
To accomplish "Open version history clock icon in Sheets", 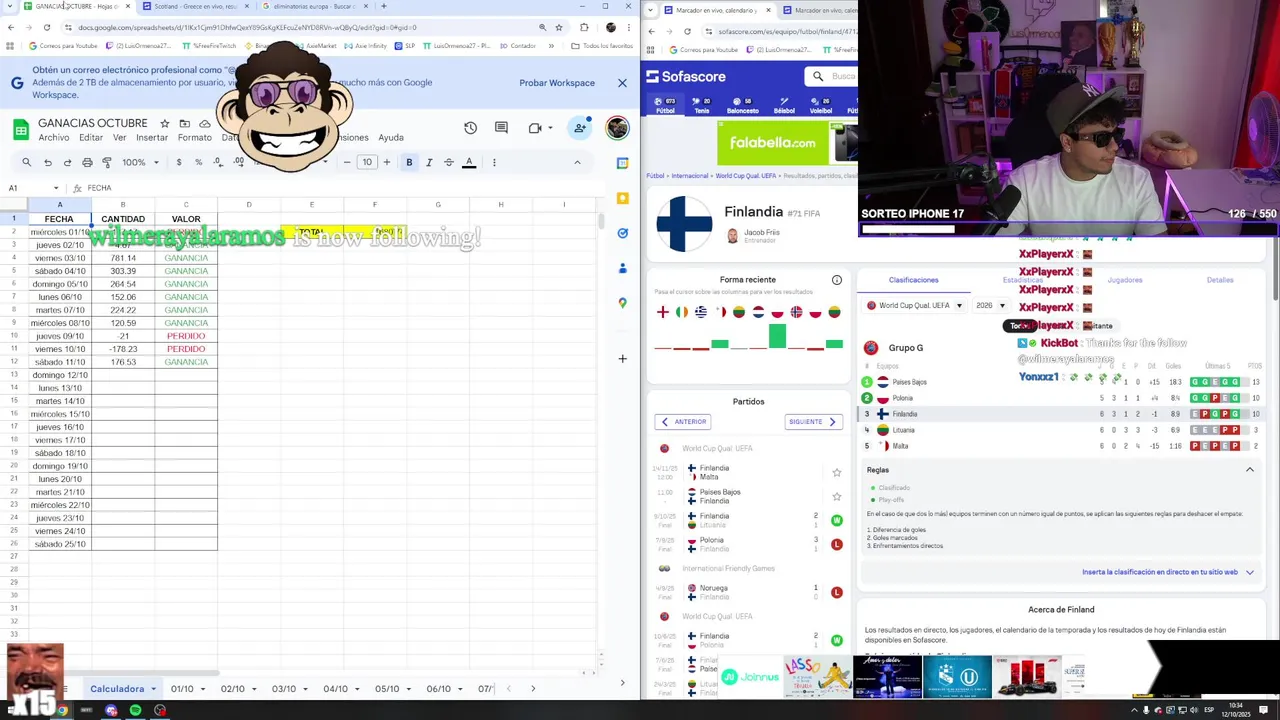I will click(470, 128).
